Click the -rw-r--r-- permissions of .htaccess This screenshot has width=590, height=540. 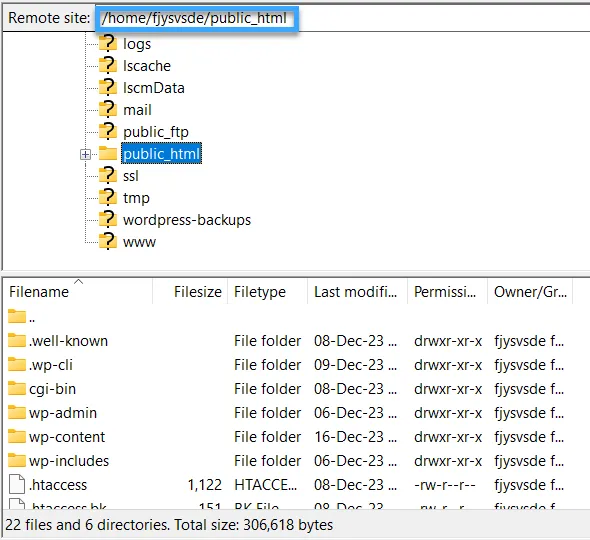444,485
